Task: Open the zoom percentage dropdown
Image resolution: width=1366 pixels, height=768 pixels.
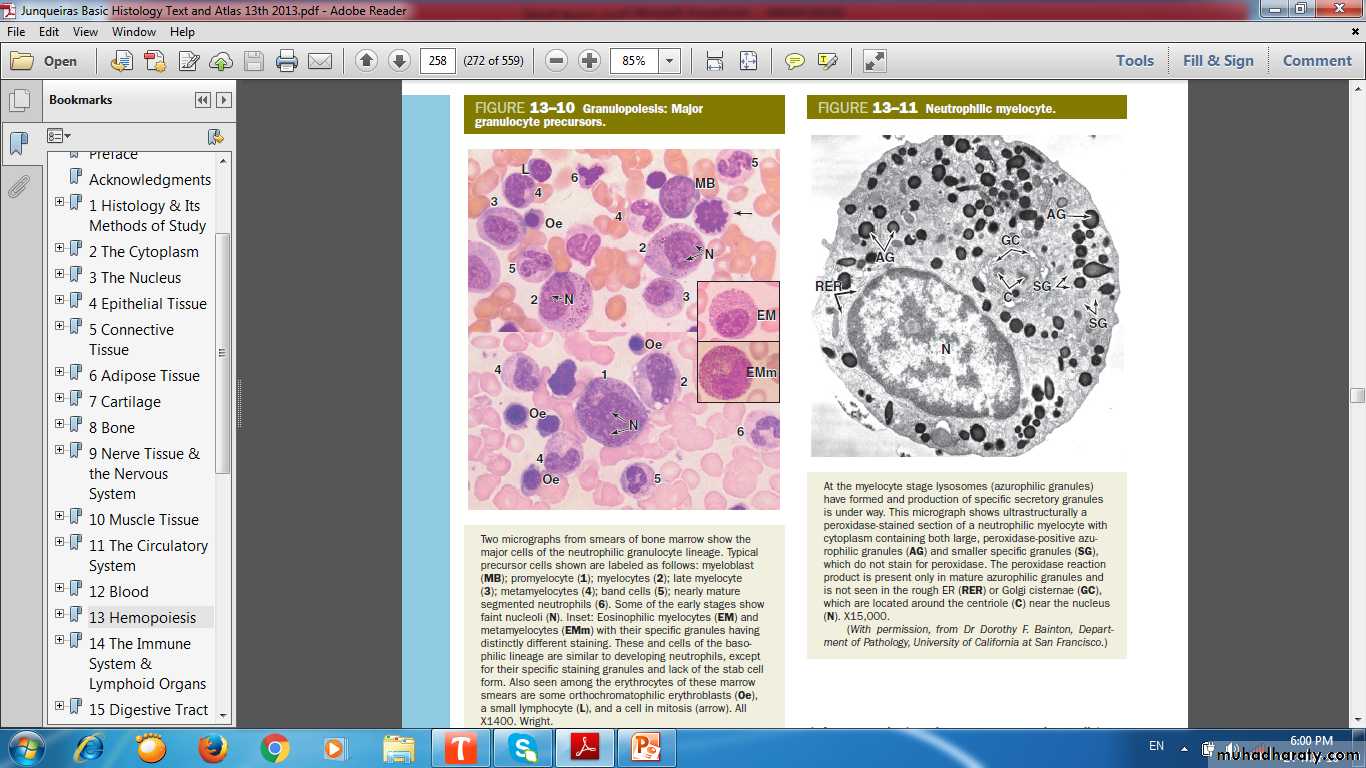Action: point(669,61)
